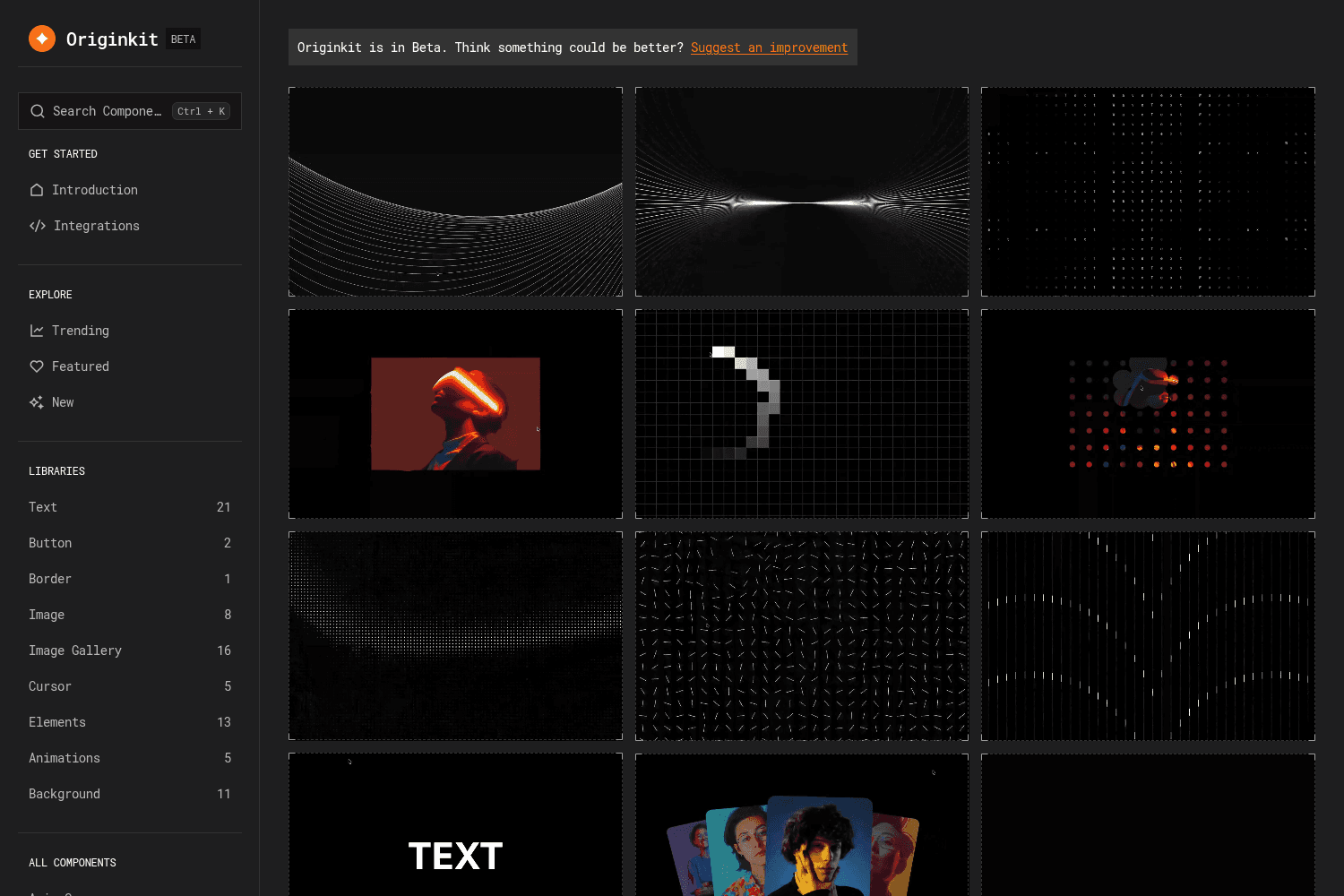
Task: Open the Elements library
Action: 130,722
